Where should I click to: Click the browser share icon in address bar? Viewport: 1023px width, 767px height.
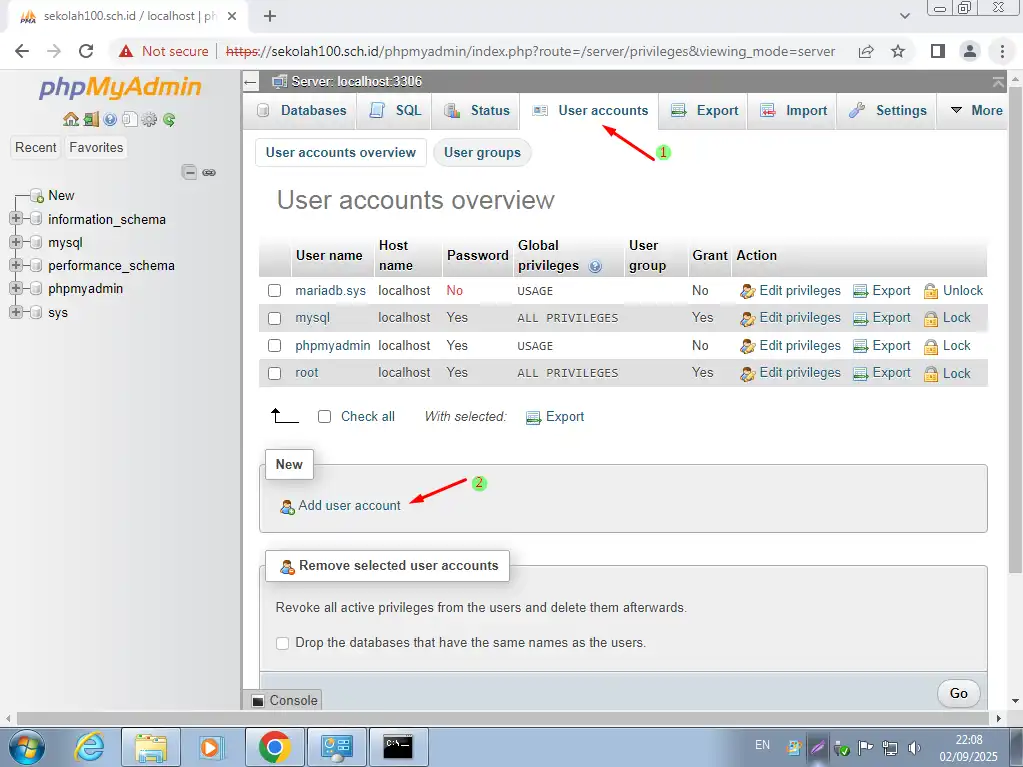click(x=866, y=51)
